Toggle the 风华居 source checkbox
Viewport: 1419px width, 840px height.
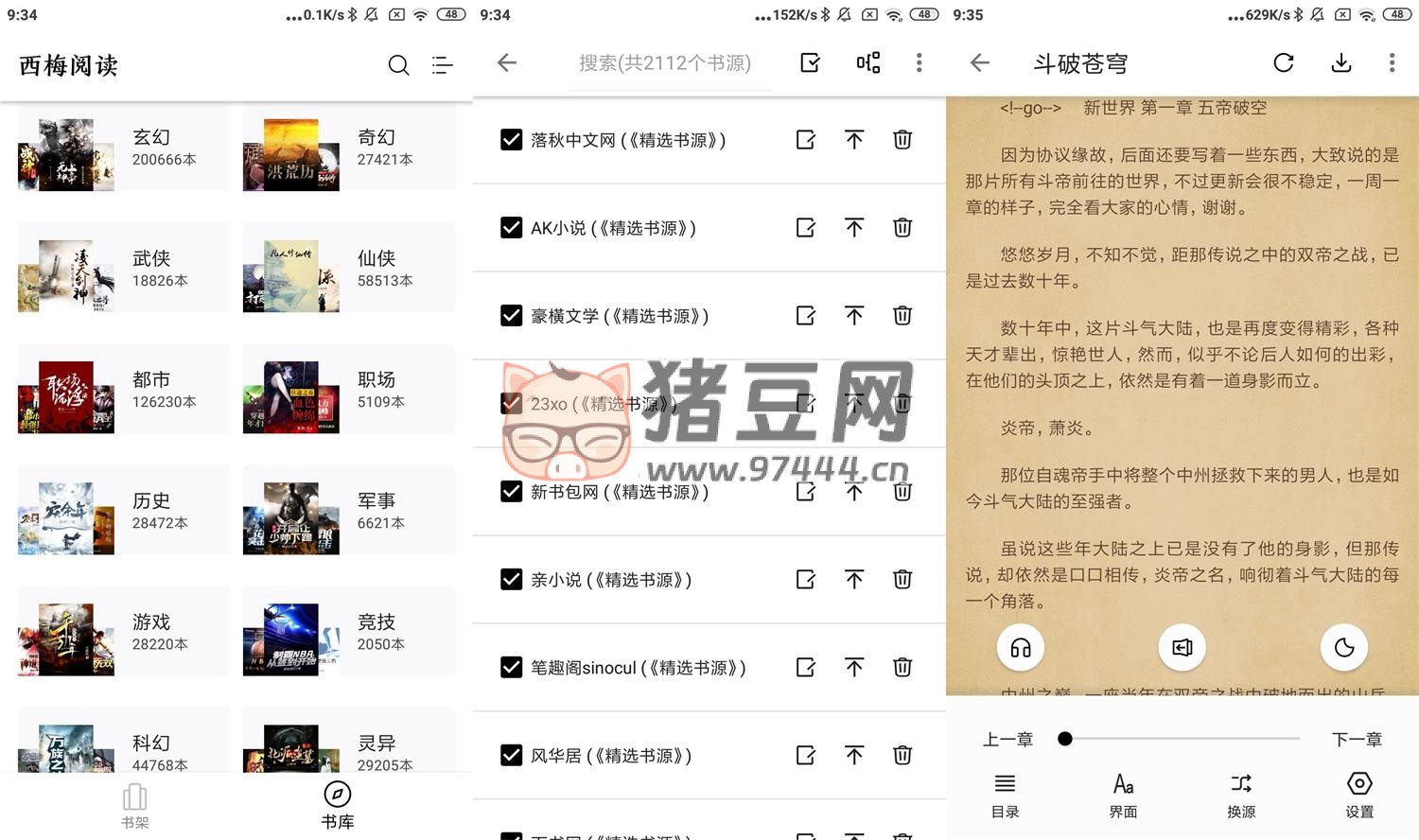(x=511, y=756)
